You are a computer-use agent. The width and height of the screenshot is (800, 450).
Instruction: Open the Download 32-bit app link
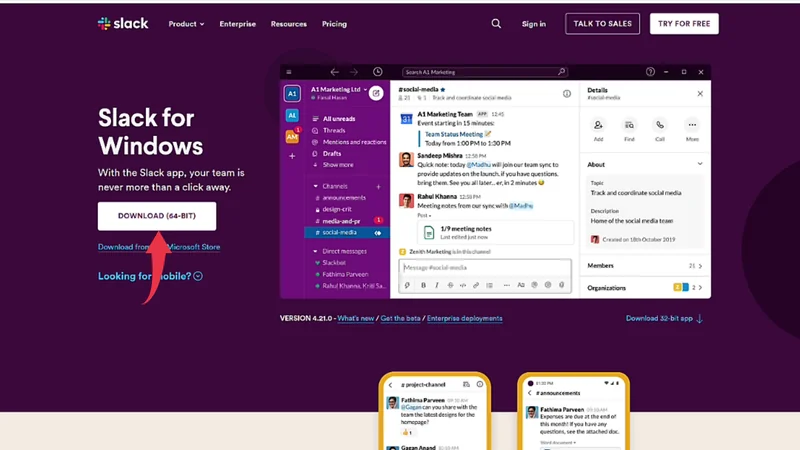(664, 318)
